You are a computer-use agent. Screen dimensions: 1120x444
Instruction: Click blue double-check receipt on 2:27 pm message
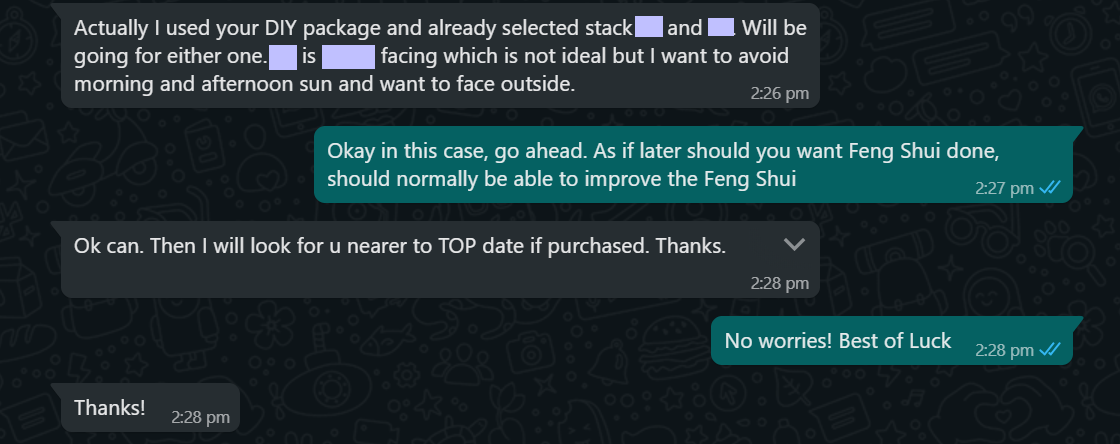[x=1050, y=188]
